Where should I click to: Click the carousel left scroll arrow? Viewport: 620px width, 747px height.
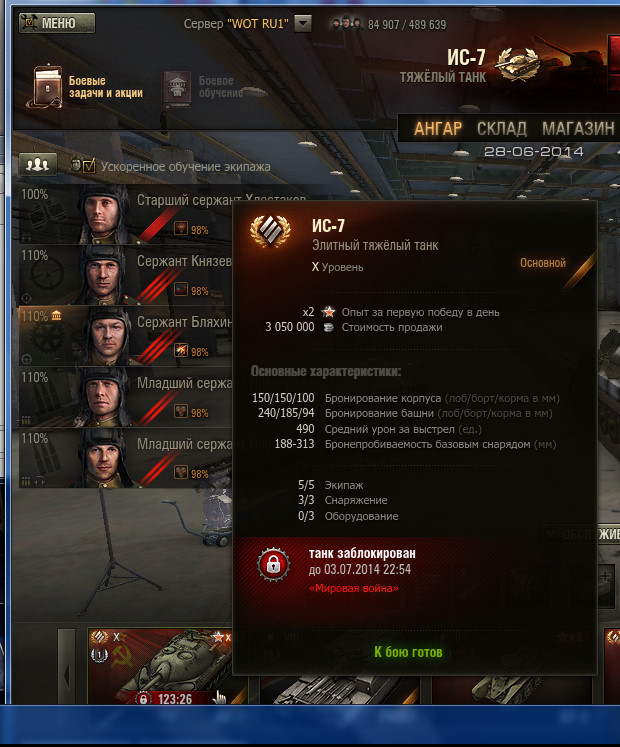coord(67,667)
